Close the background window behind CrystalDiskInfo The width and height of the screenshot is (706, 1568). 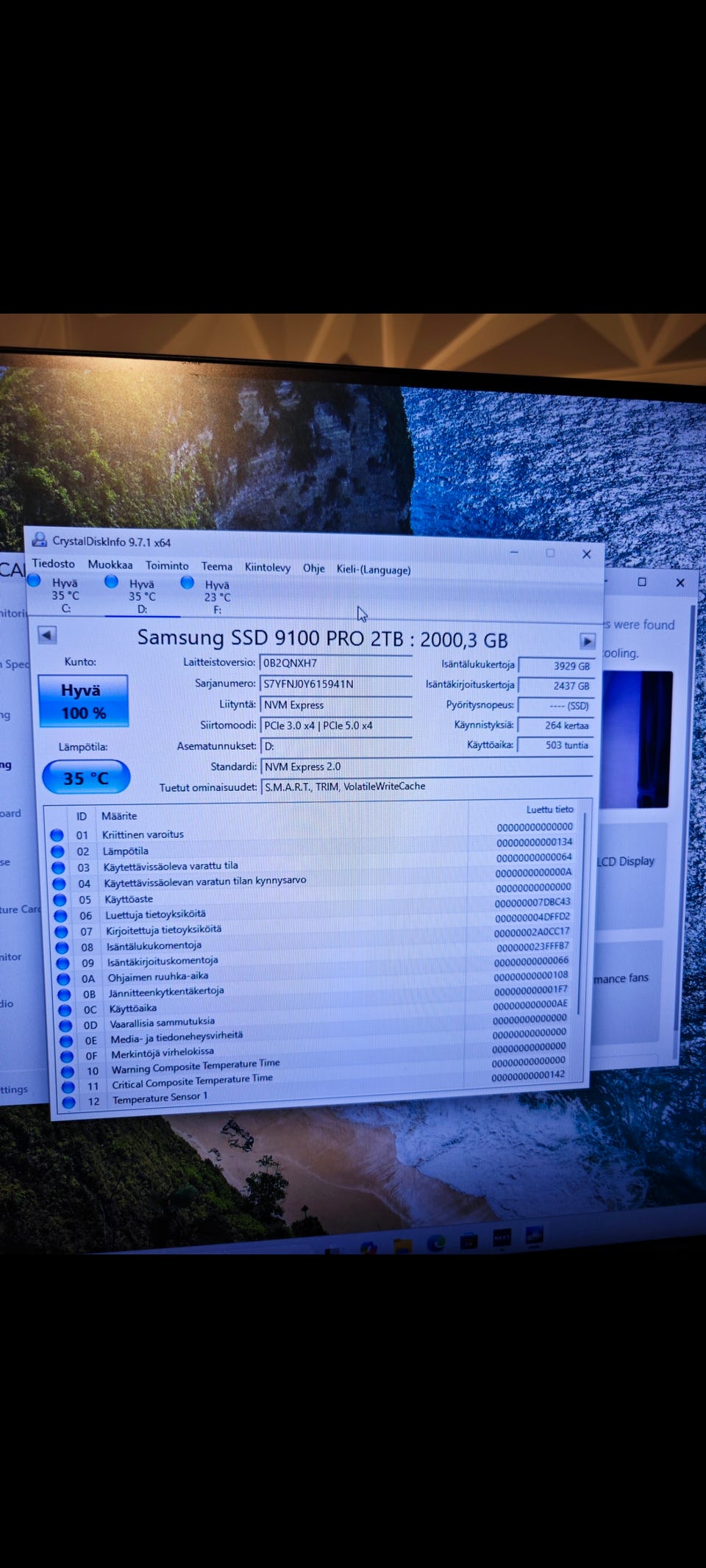click(x=680, y=582)
